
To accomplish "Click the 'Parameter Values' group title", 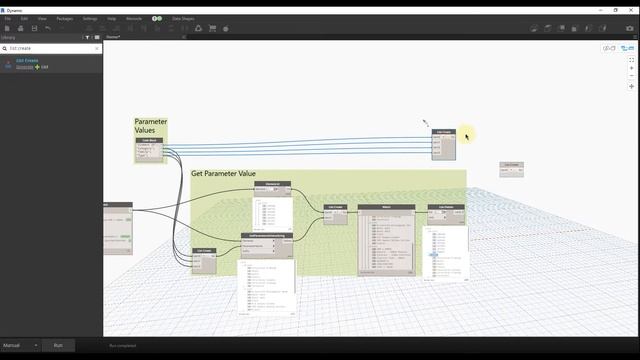I will tap(151, 126).
